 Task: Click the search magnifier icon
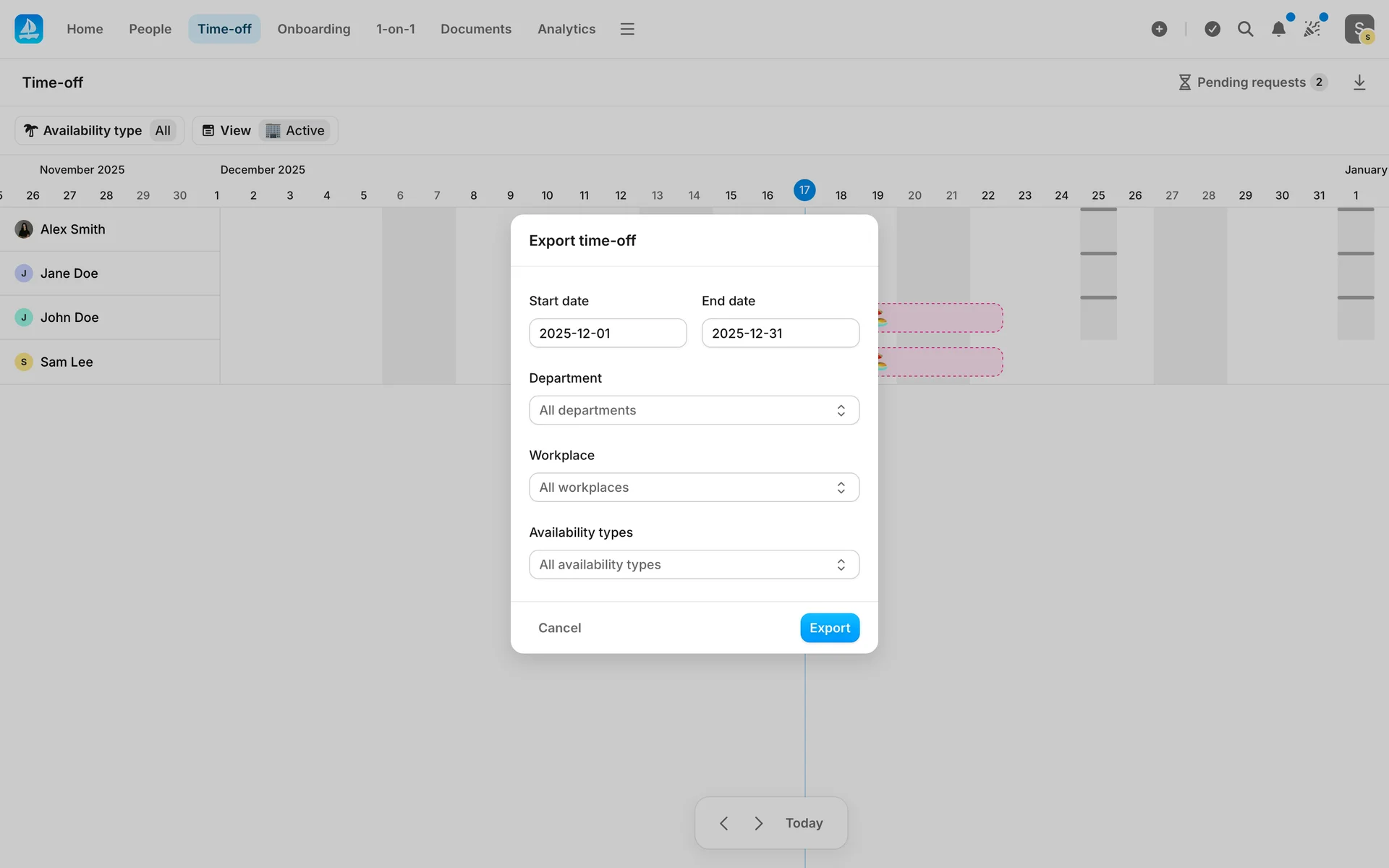1245,29
